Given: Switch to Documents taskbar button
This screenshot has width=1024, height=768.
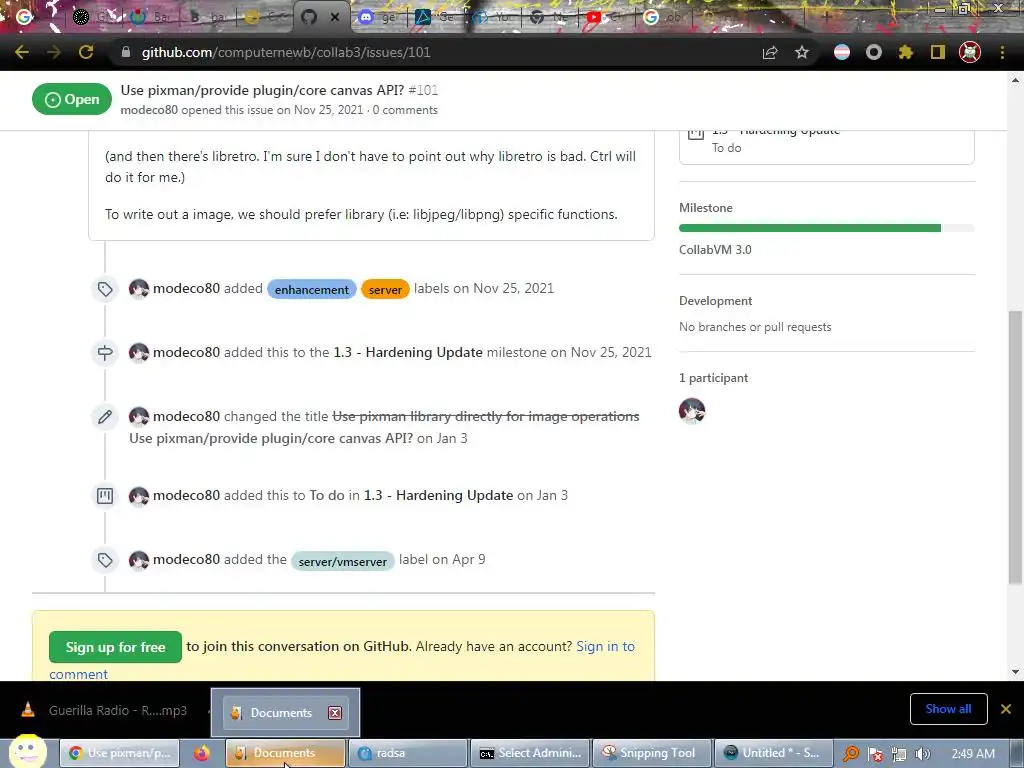Looking at the screenshot, I should pyautogui.click(x=285, y=753).
